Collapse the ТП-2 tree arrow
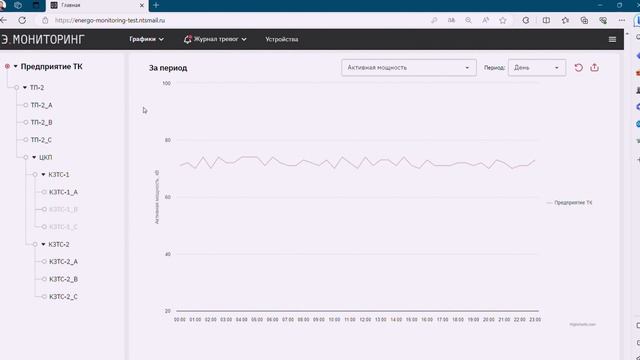Image resolution: width=640 pixels, height=360 pixels. (25, 87)
